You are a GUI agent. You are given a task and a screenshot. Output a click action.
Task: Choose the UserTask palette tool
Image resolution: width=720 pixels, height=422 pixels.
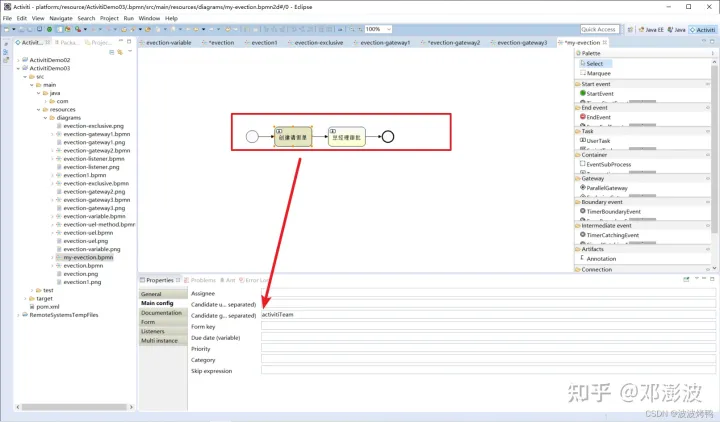tap(599, 141)
